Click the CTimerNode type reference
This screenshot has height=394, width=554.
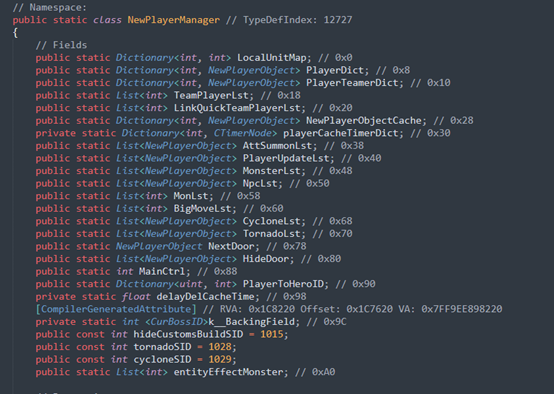tap(243, 133)
